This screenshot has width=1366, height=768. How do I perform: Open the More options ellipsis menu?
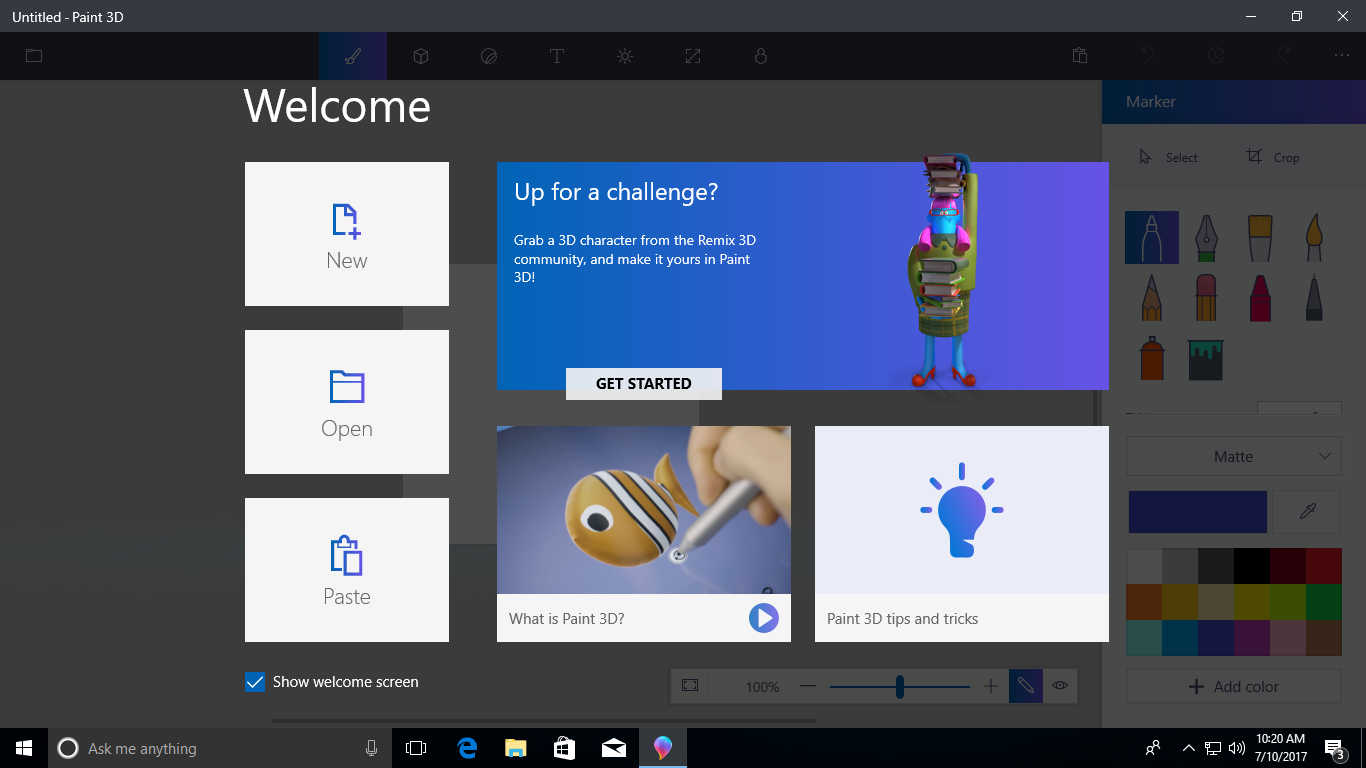(1342, 56)
